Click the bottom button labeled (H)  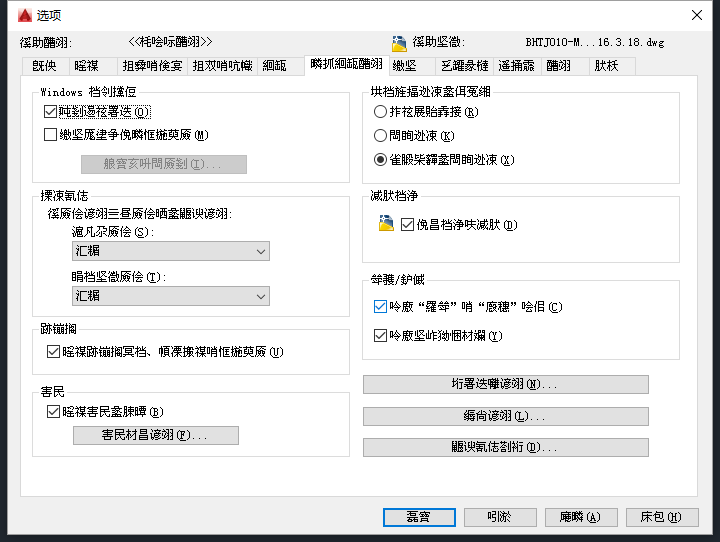[x=662, y=517]
